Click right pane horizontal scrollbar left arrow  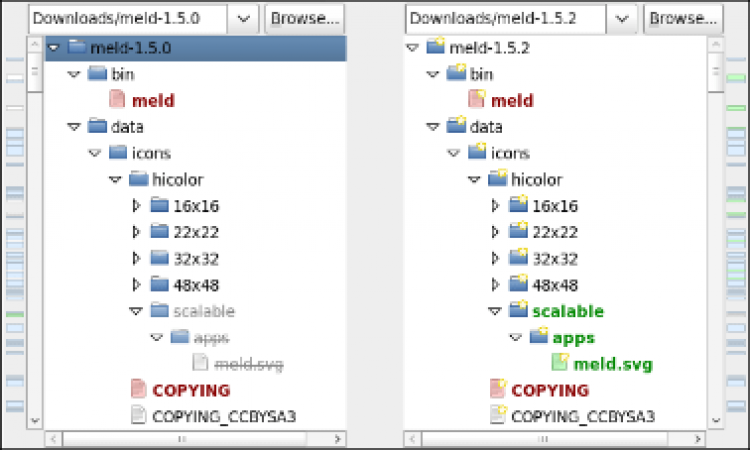coord(412,439)
